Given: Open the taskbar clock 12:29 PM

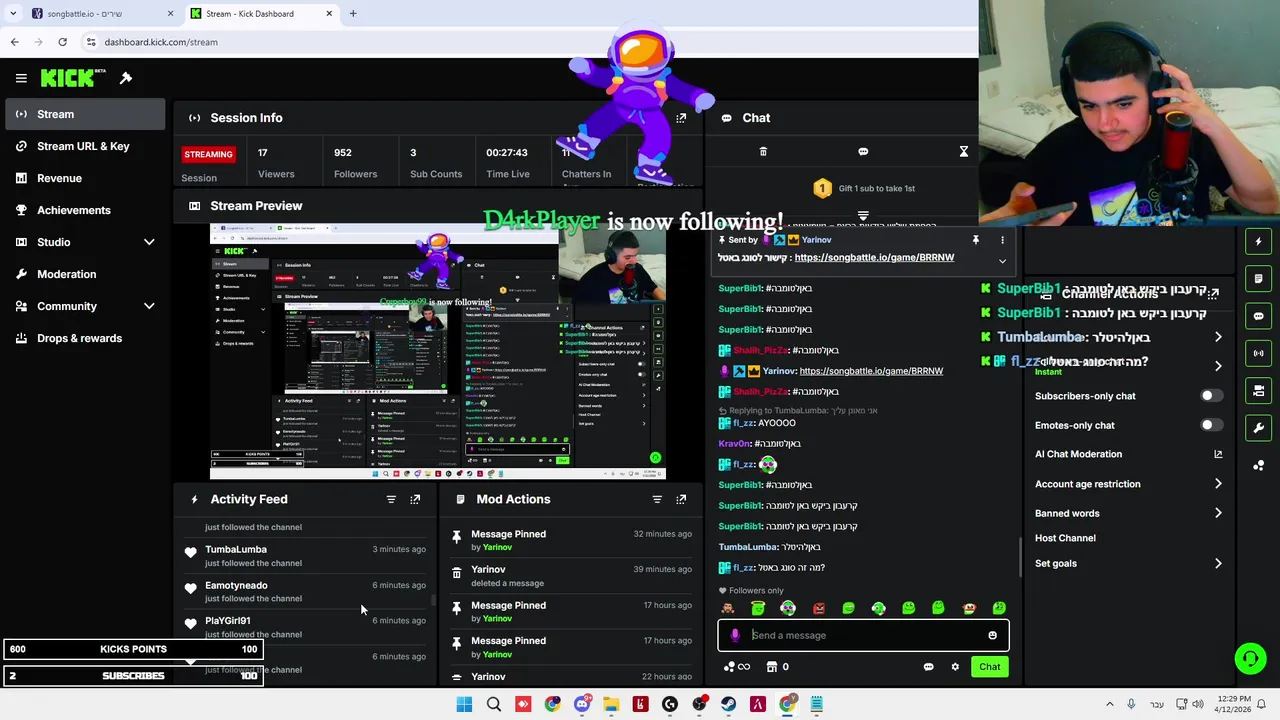Looking at the screenshot, I should pos(1234,704).
